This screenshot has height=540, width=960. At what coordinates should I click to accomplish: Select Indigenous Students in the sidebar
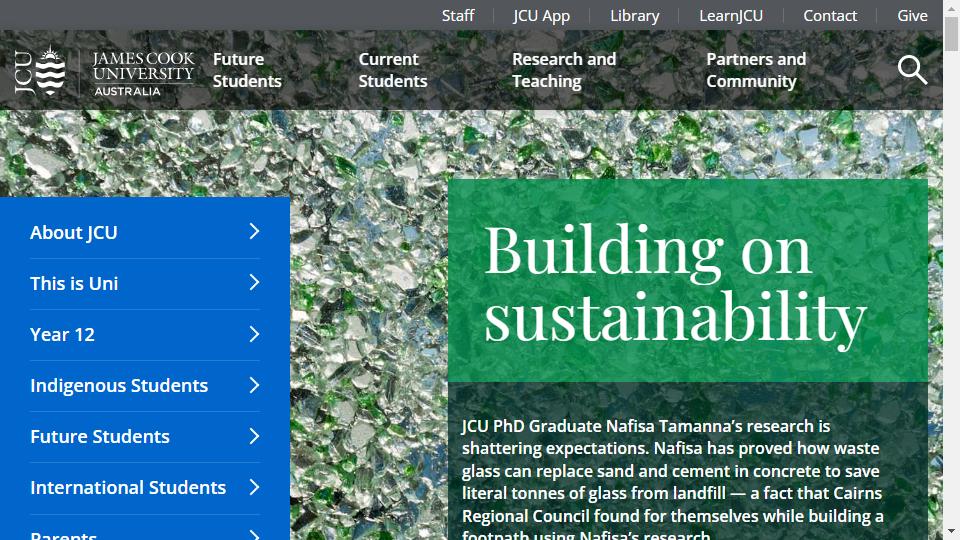(x=119, y=386)
